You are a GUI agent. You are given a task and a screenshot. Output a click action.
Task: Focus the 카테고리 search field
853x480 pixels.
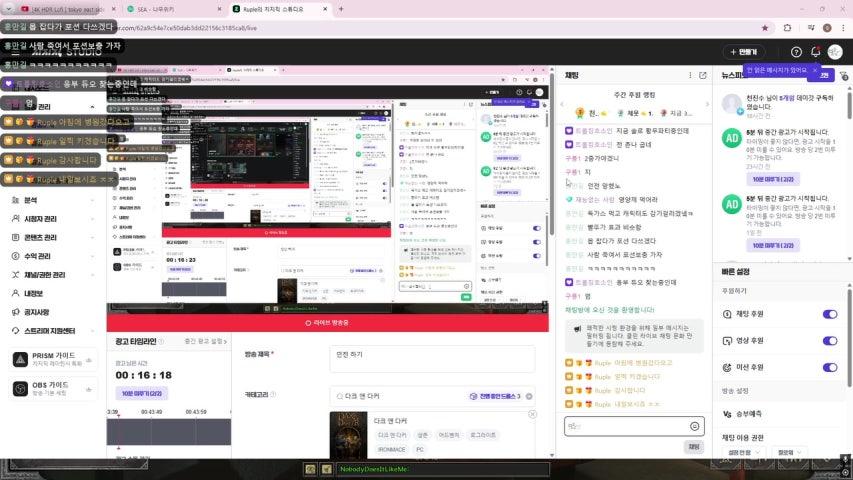[x=432, y=396]
